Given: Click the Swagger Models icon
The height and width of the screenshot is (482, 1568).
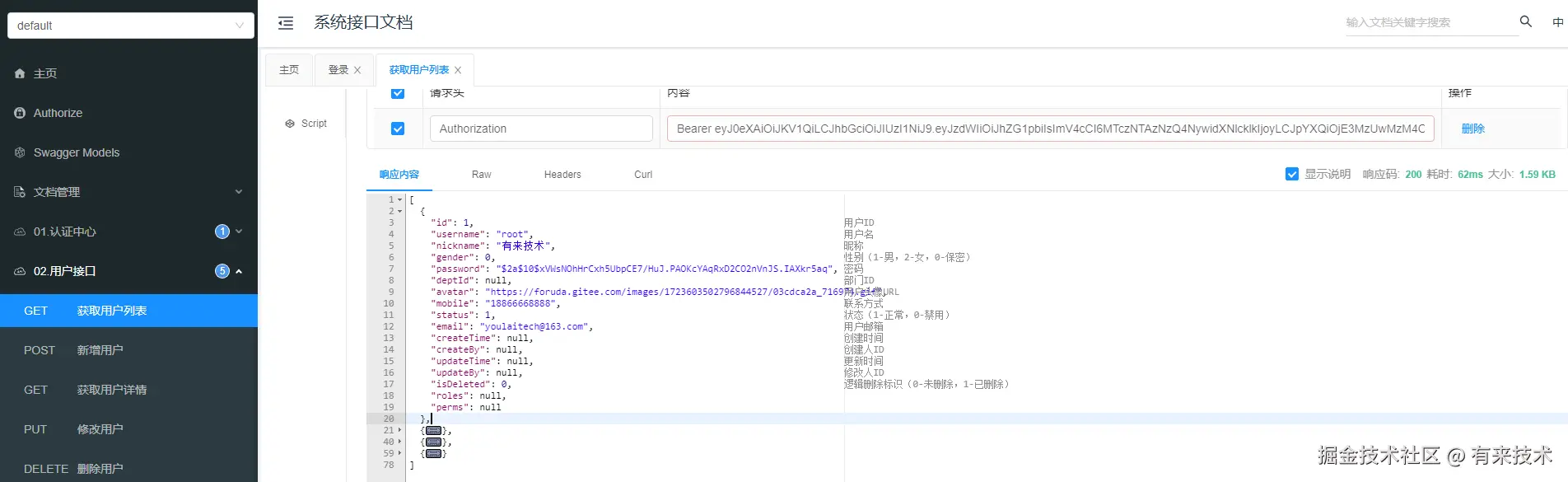Looking at the screenshot, I should 20,152.
